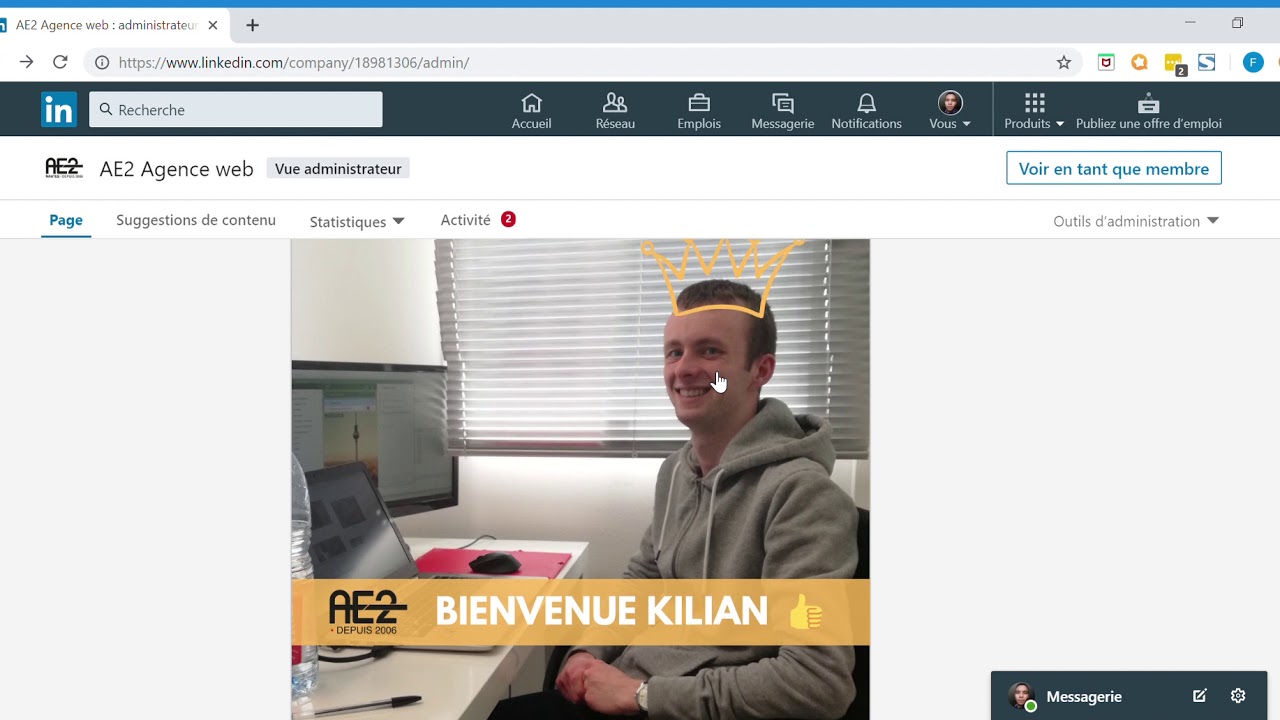Viewport: 1280px width, 720px height.
Task: Click Publiez une offre d'emploi
Action: (x=1149, y=110)
